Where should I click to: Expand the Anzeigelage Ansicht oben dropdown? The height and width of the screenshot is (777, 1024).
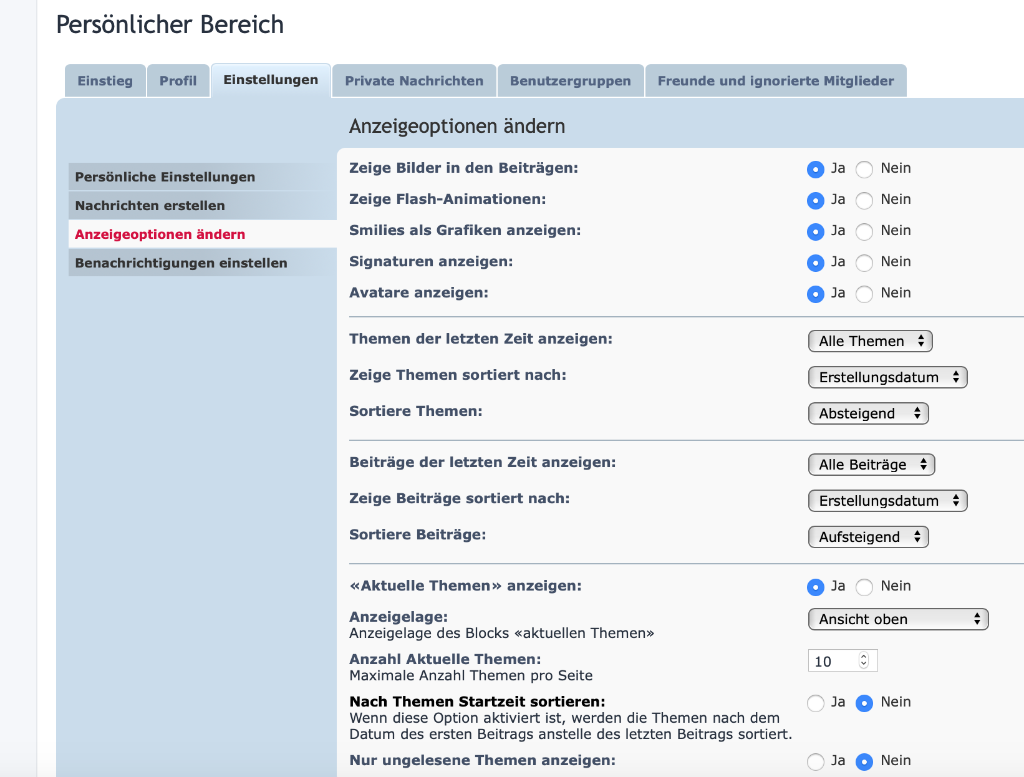point(898,619)
